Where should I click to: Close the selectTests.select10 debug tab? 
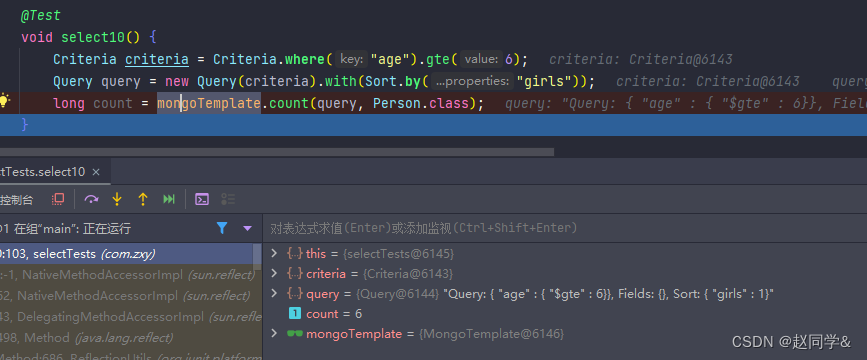pos(96,172)
